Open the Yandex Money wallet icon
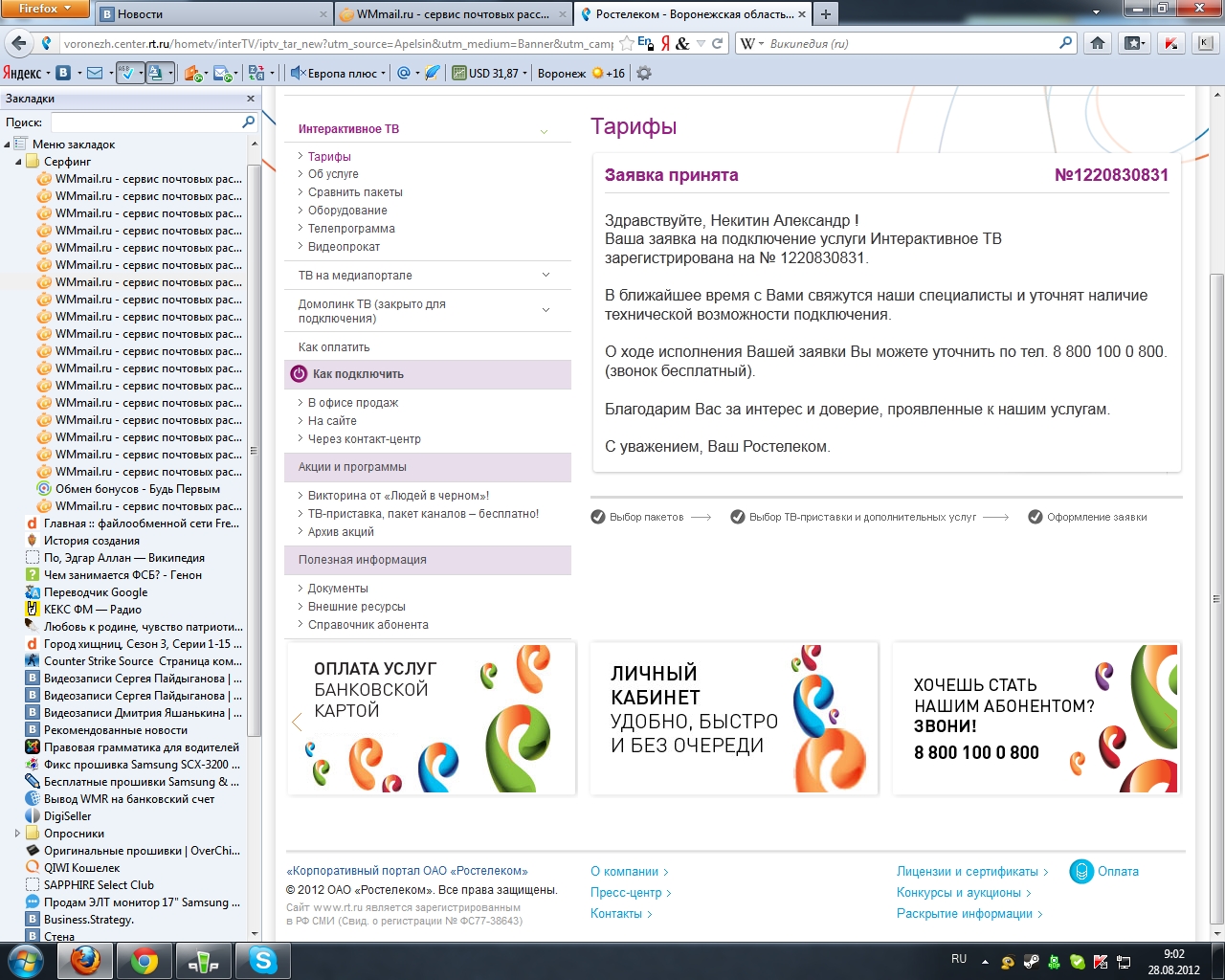1225x980 pixels. coord(191,73)
